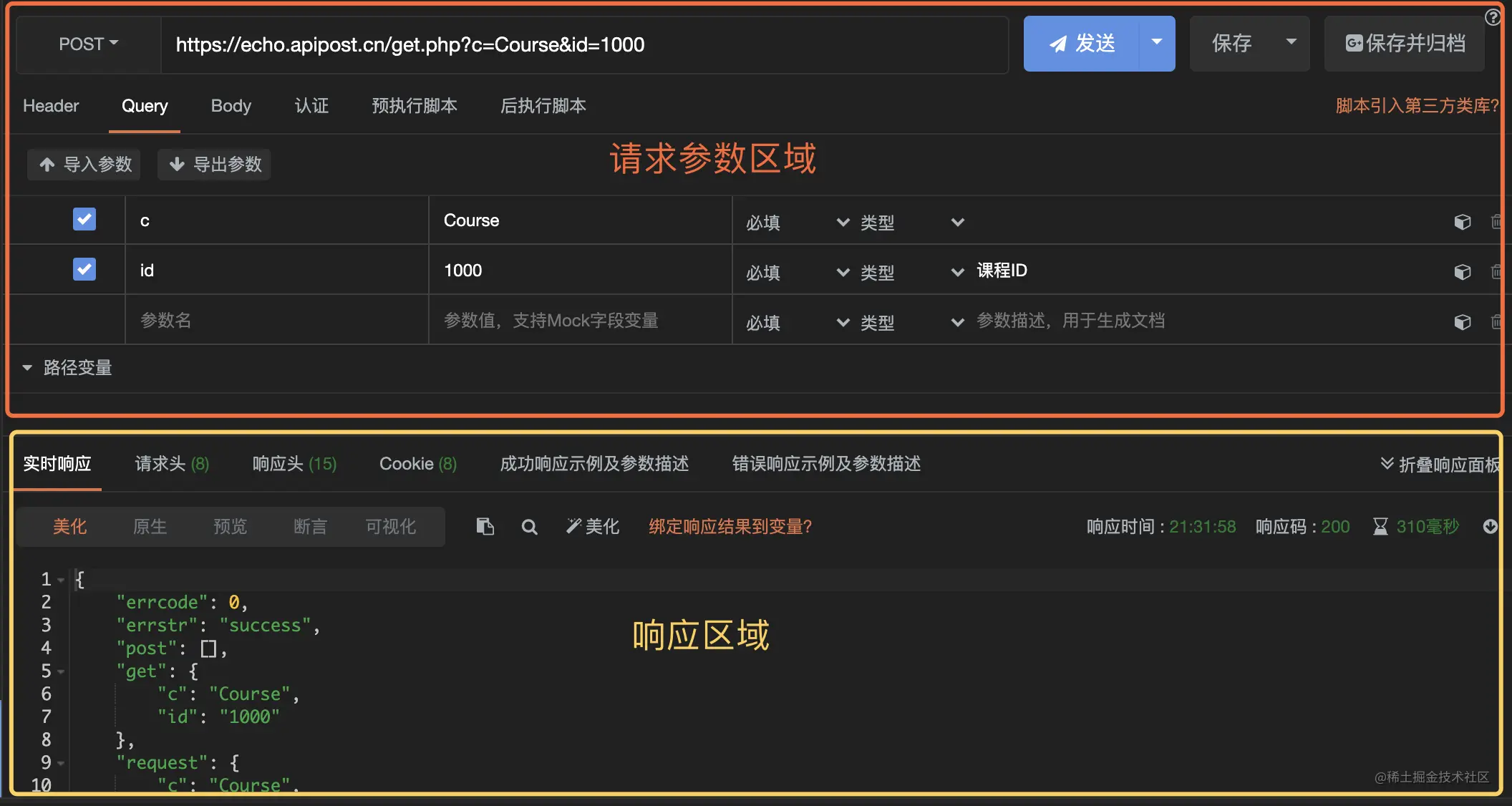Click the copy response icon
The image size is (1512, 806).
[485, 527]
